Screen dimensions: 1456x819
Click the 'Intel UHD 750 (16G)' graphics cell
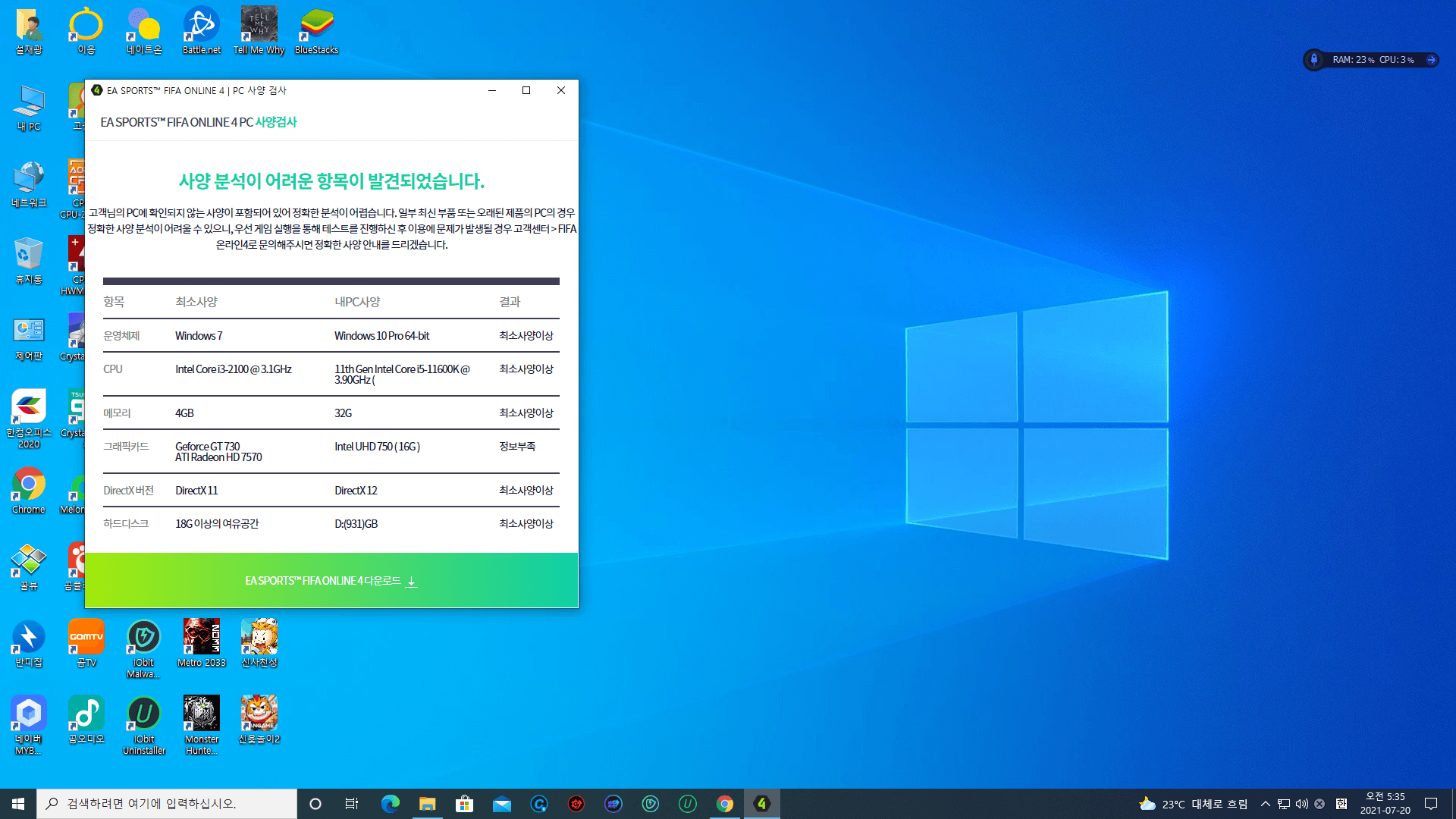[378, 447]
